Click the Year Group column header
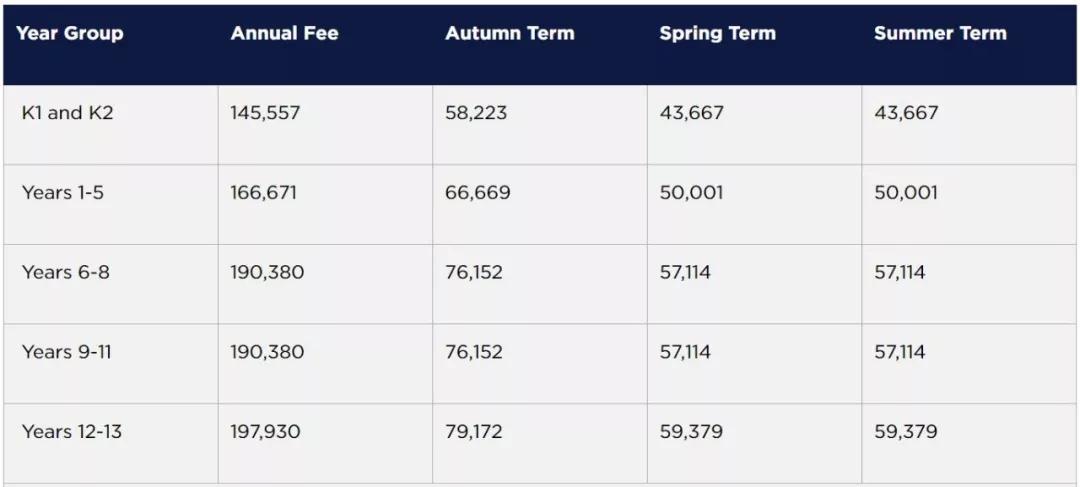Viewport: 1080px width, 487px height. (x=70, y=33)
